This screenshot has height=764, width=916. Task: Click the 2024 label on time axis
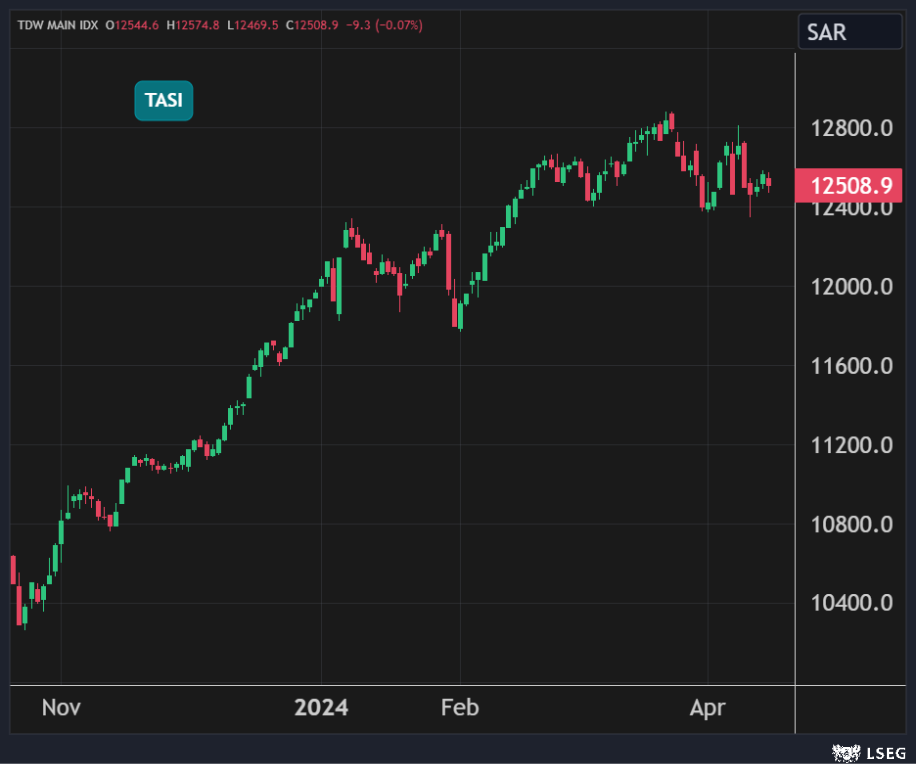click(321, 708)
